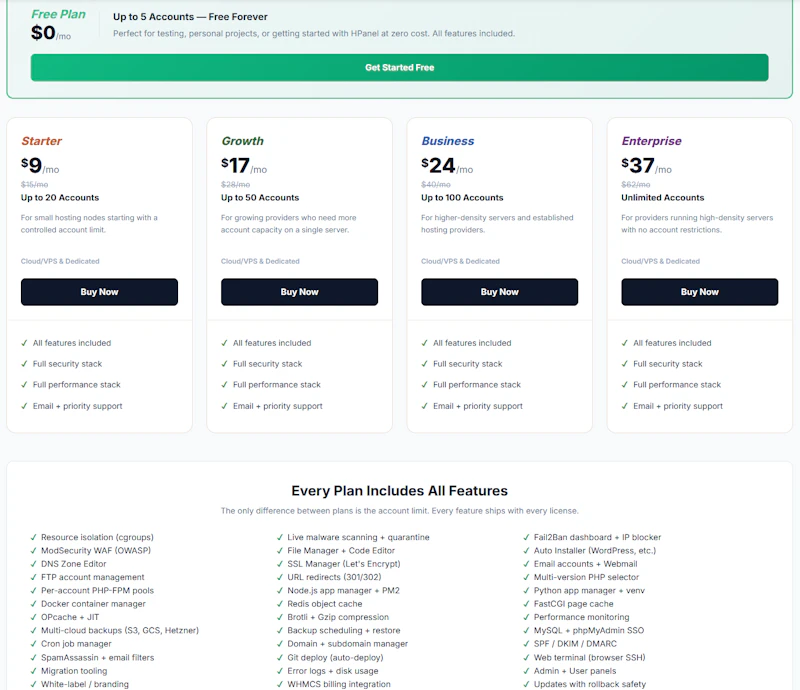The height and width of the screenshot is (690, 800).
Task: Click Starter card 'All features included' checkmark
Action: tap(24, 343)
